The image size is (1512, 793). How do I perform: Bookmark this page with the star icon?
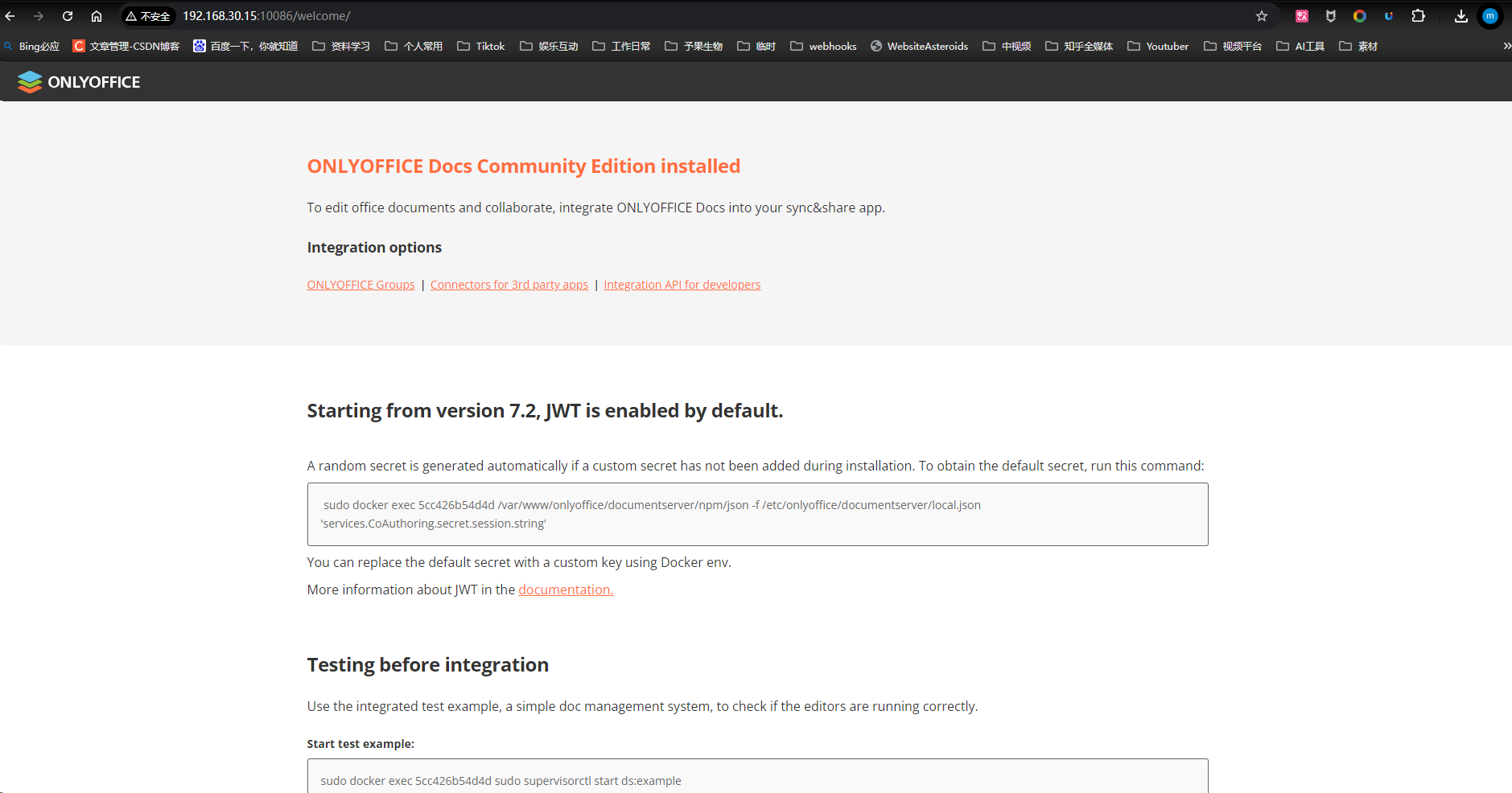coord(1262,16)
